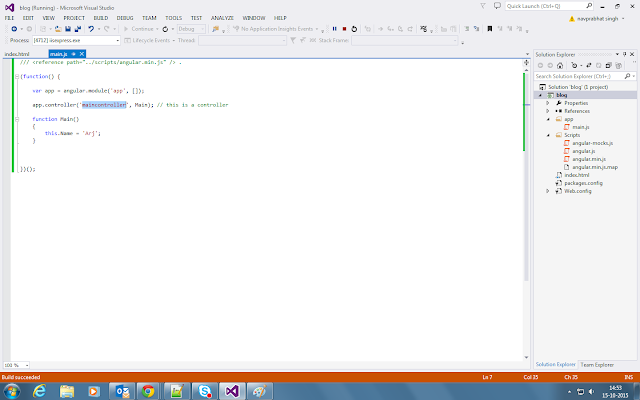Image resolution: width=640 pixels, height=400 pixels.
Task: Select main.js in Solution Explorer
Action: click(580, 127)
